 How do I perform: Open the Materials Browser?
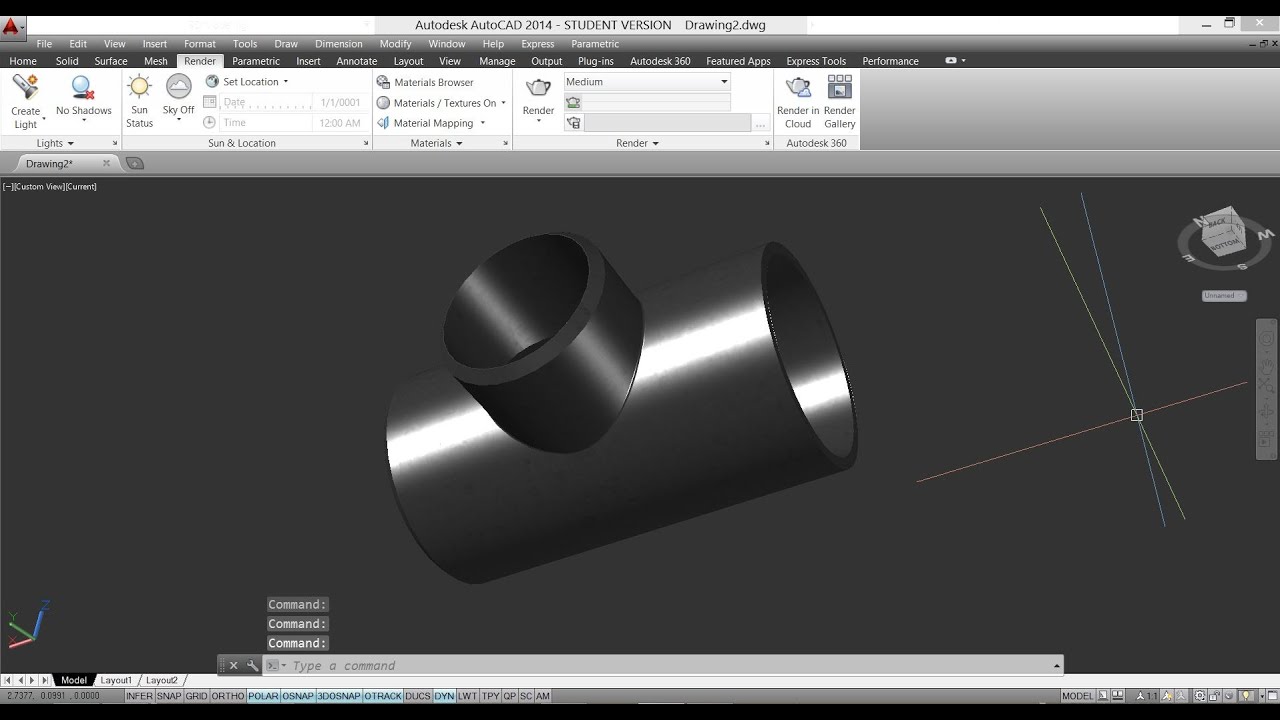425,82
